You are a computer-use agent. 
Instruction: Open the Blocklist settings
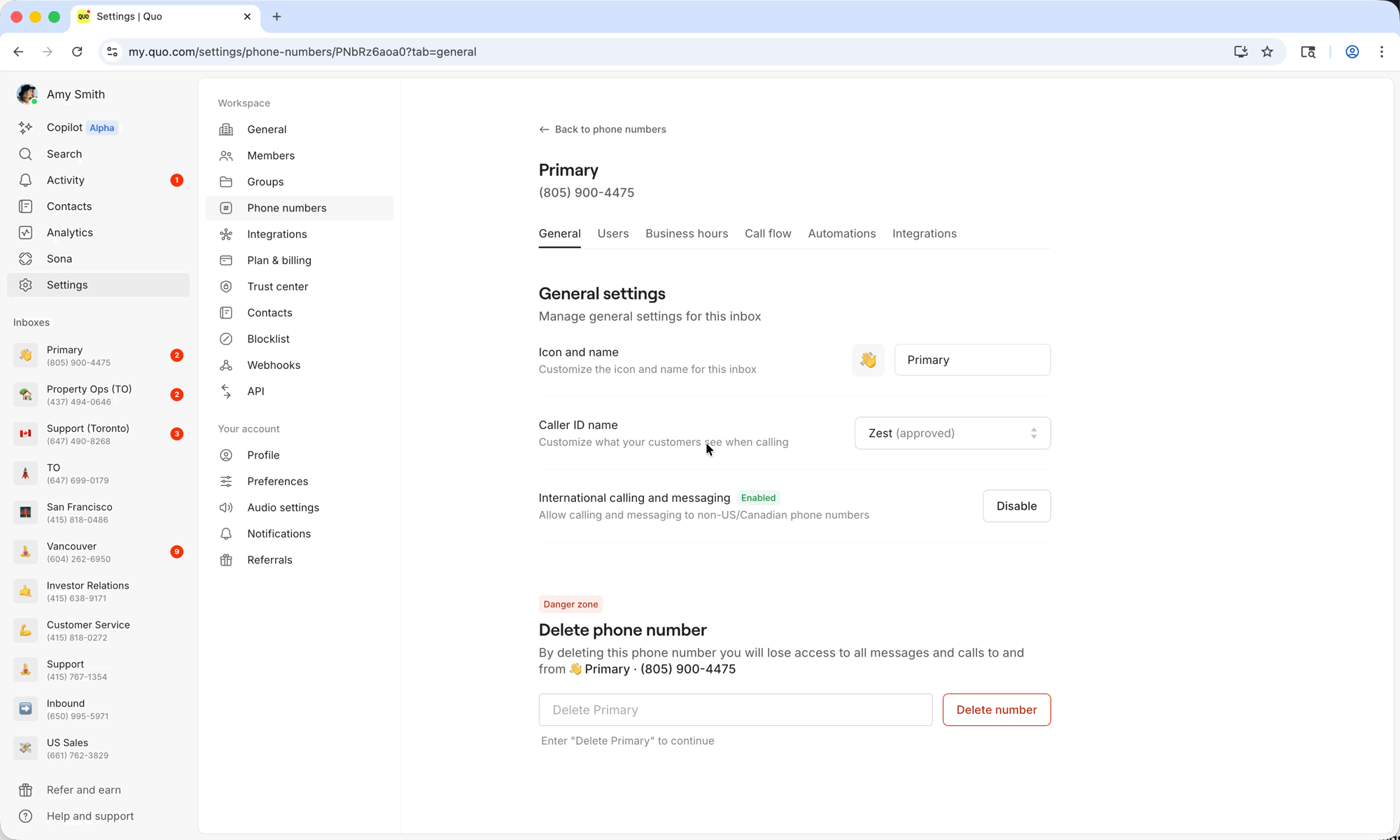click(269, 339)
